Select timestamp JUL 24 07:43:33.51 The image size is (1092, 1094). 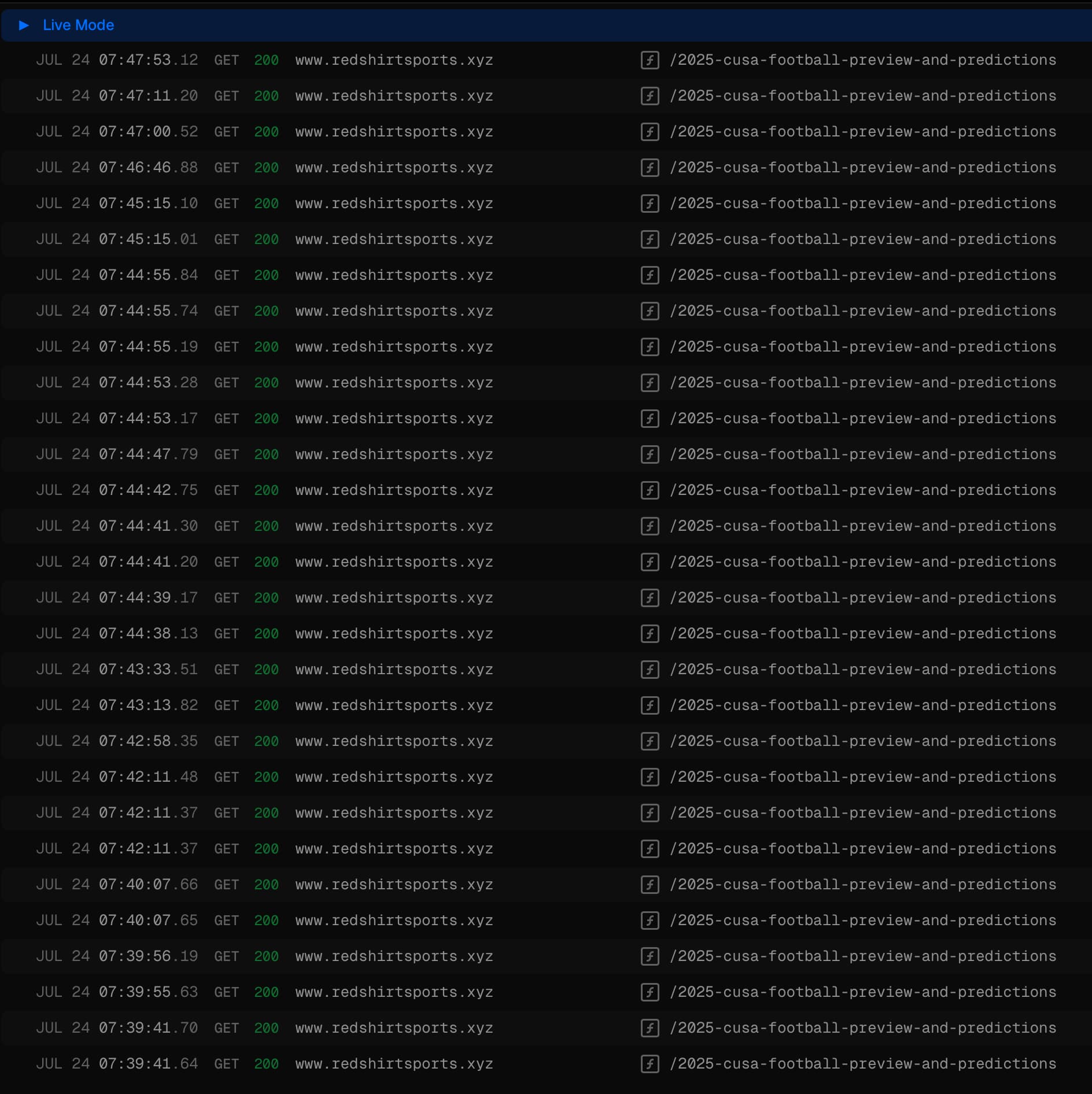pyautogui.click(x=117, y=670)
